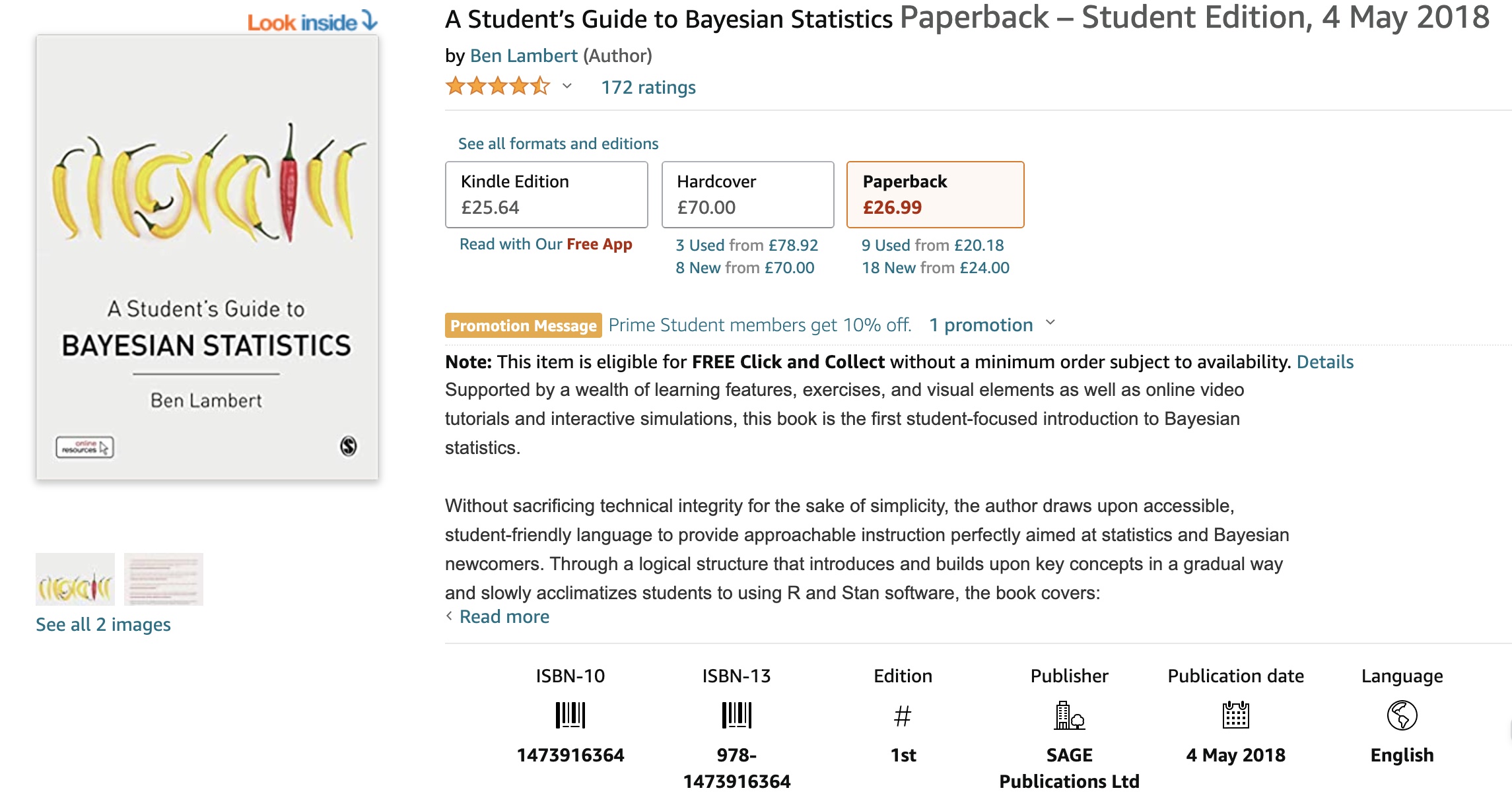1512x809 pixels.
Task: Expand the star ratings dropdown chevron
Action: click(567, 86)
